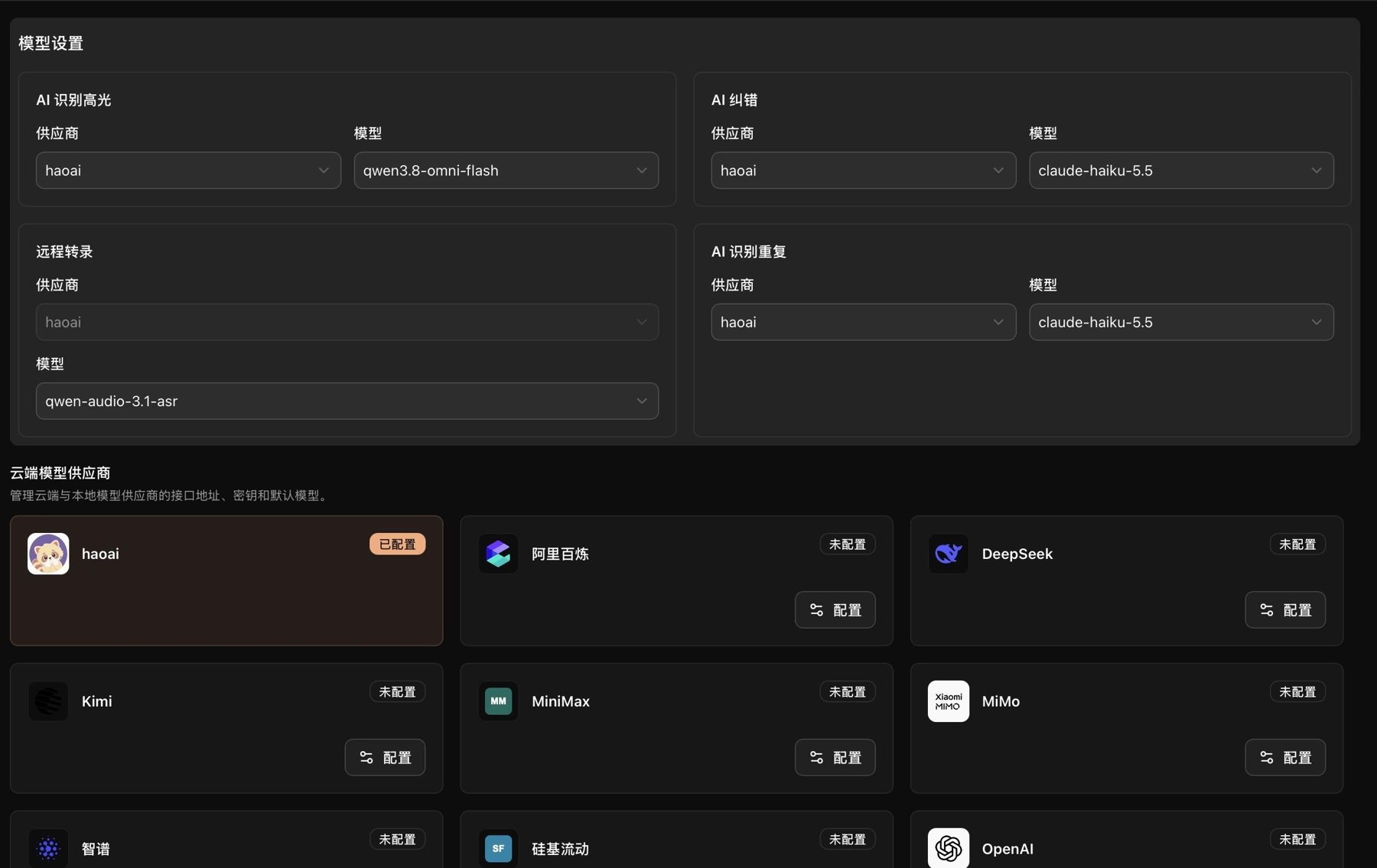Click the Kimi provider logo
Image resolution: width=1377 pixels, height=868 pixels.
(48, 701)
